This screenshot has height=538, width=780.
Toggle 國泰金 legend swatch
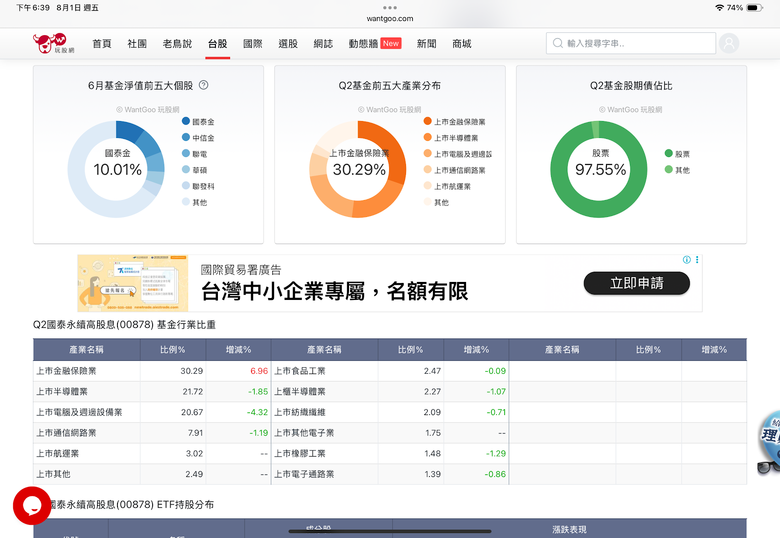pyautogui.click(x=186, y=121)
